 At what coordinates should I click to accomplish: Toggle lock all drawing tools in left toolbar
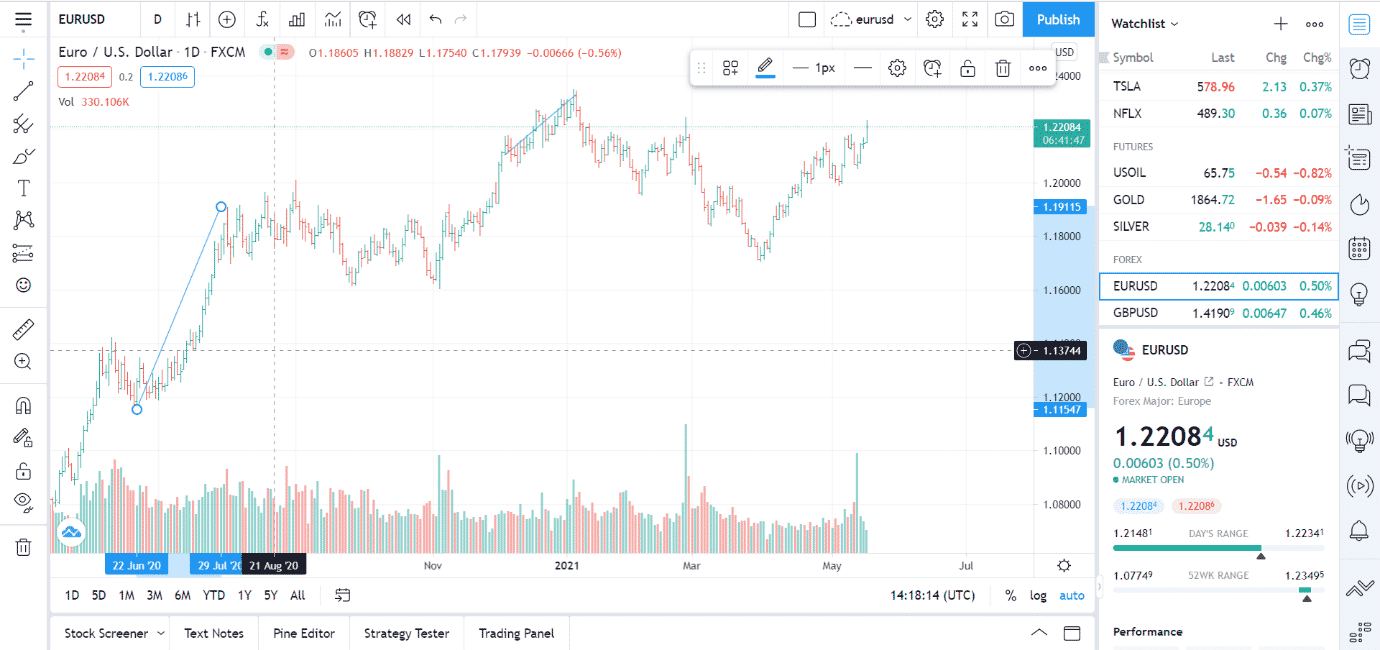[24, 470]
